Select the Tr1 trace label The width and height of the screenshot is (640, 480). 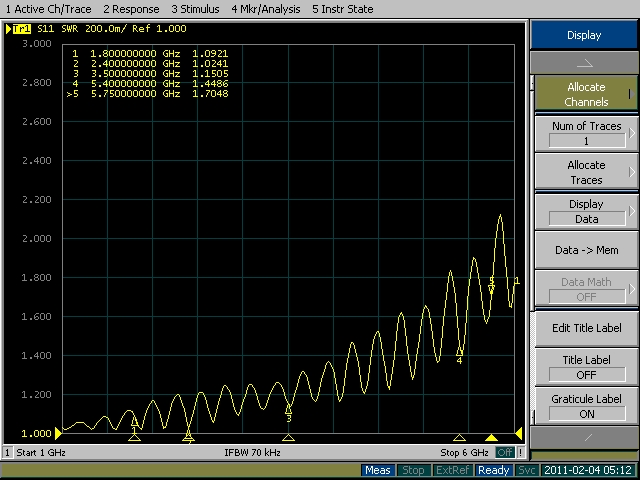22,29
